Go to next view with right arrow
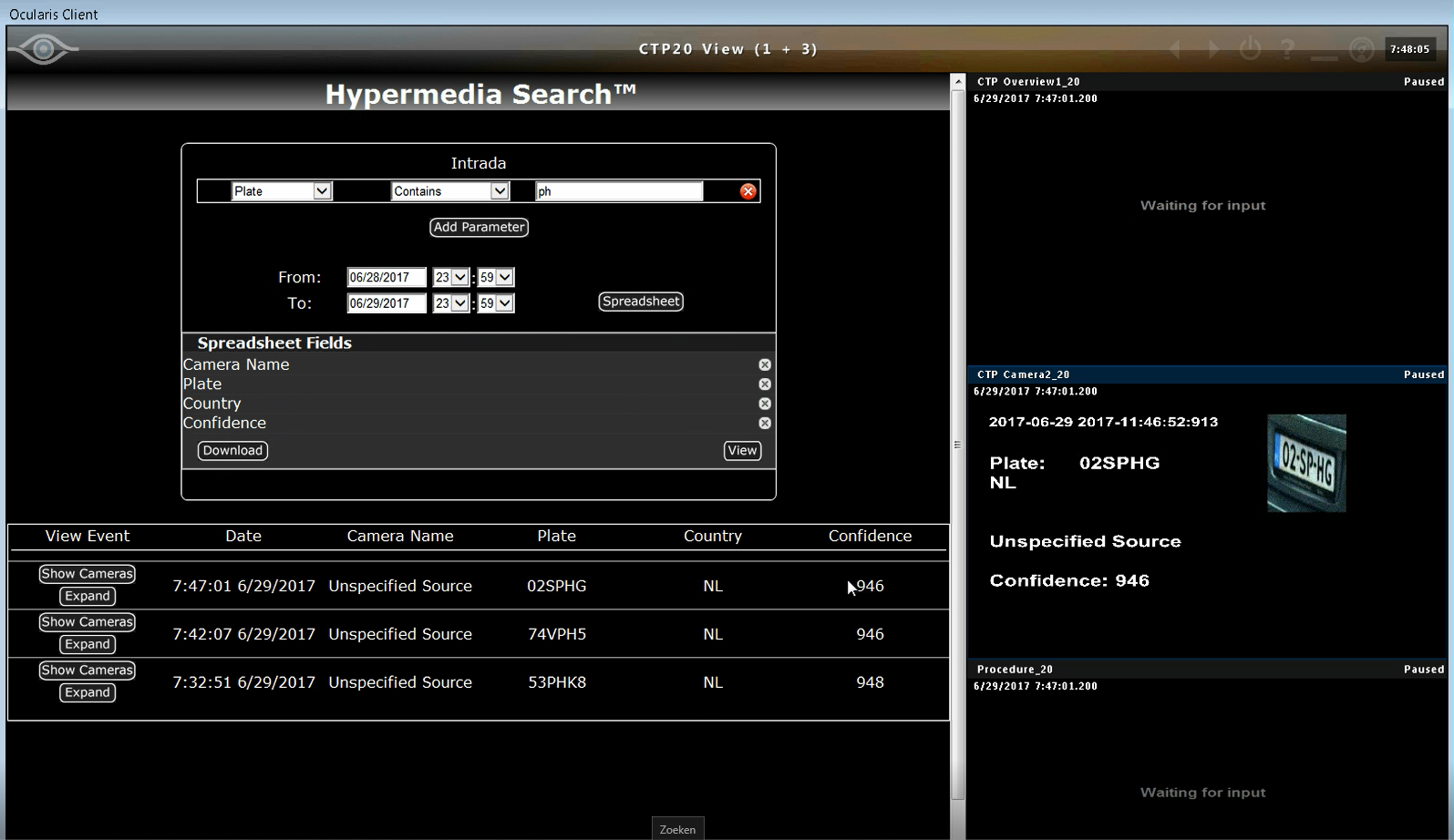Image resolution: width=1454 pixels, height=840 pixels. pos(1213,49)
